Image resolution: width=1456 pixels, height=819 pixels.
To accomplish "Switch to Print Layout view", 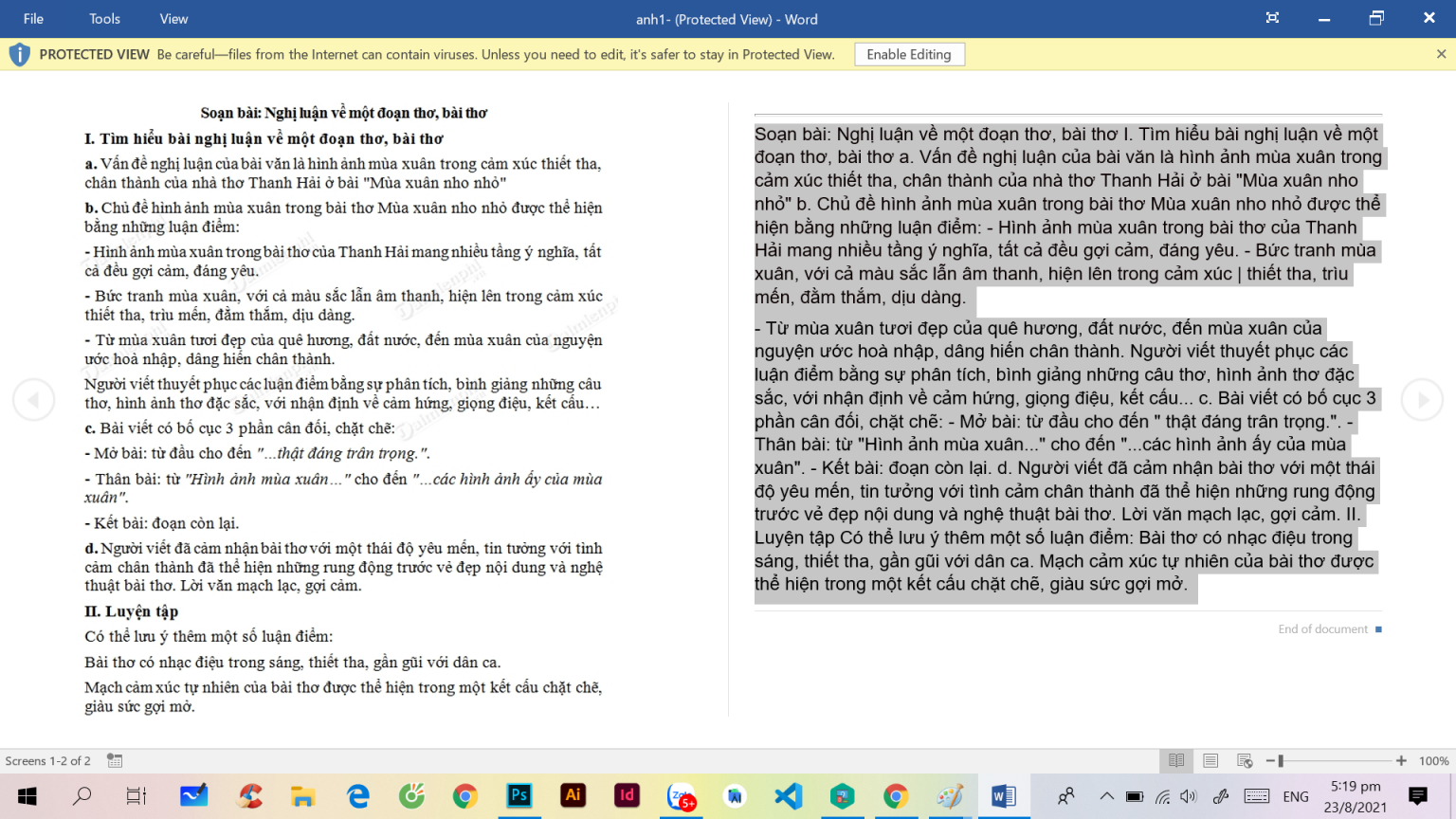I will pyautogui.click(x=1210, y=760).
